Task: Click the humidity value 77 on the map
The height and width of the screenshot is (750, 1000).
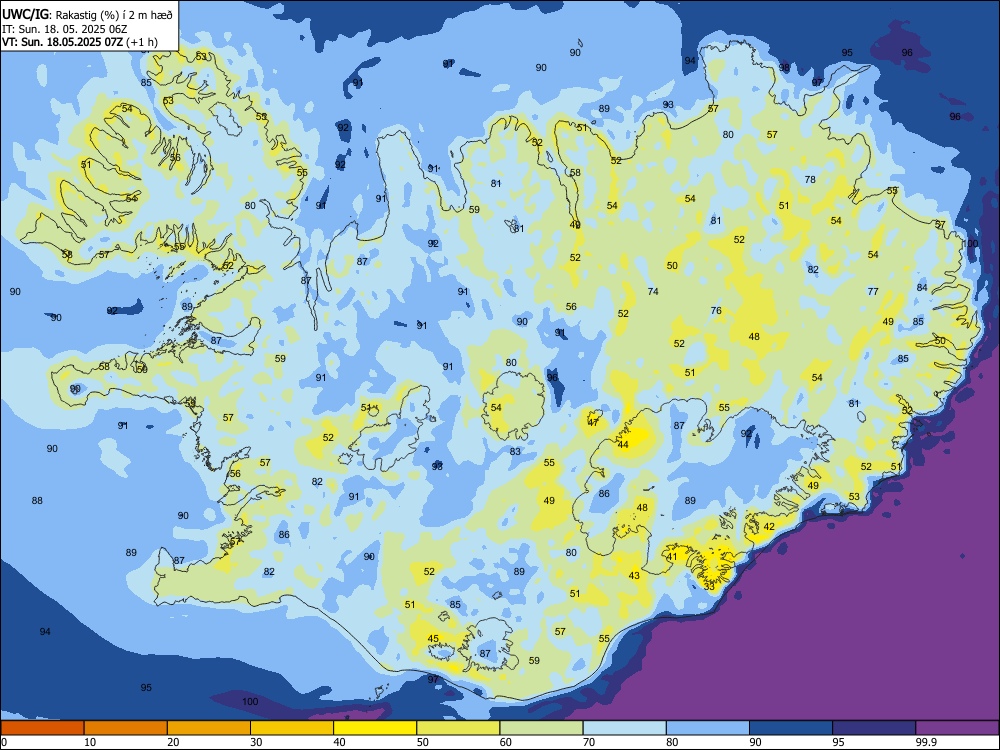Action: [x=873, y=291]
